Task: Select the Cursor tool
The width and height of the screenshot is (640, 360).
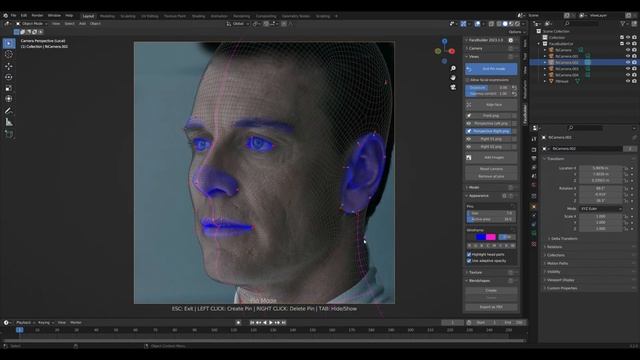Action: click(x=9, y=54)
